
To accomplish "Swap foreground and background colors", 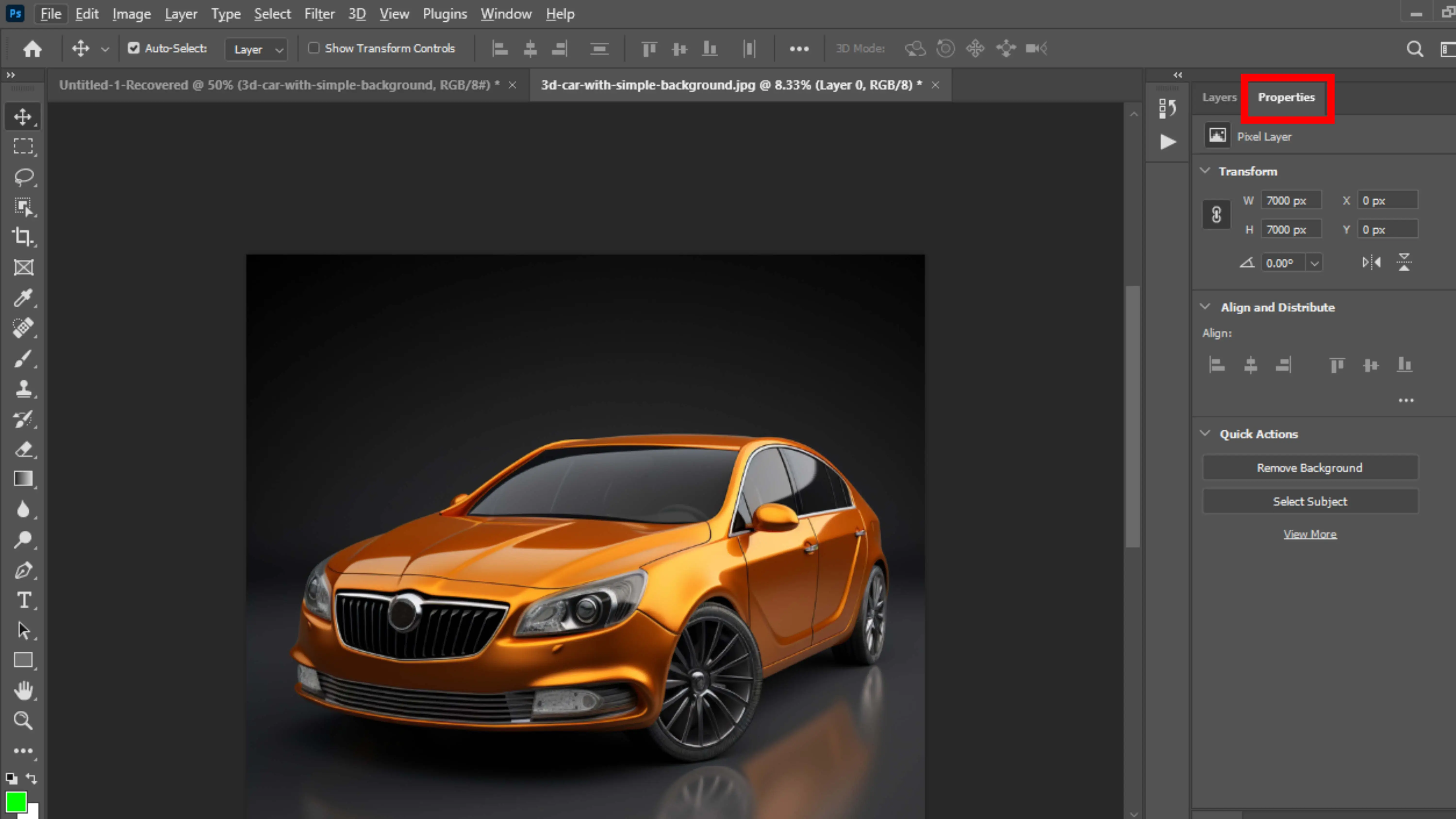I will pyautogui.click(x=32, y=779).
